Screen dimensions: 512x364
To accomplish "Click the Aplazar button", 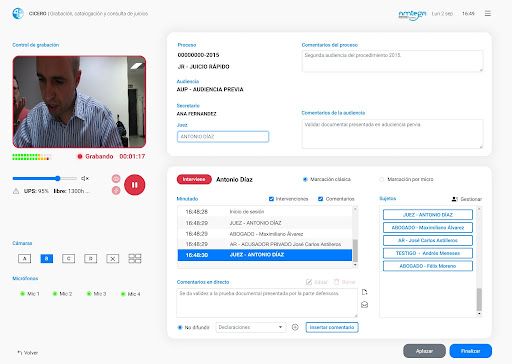I will tap(424, 351).
